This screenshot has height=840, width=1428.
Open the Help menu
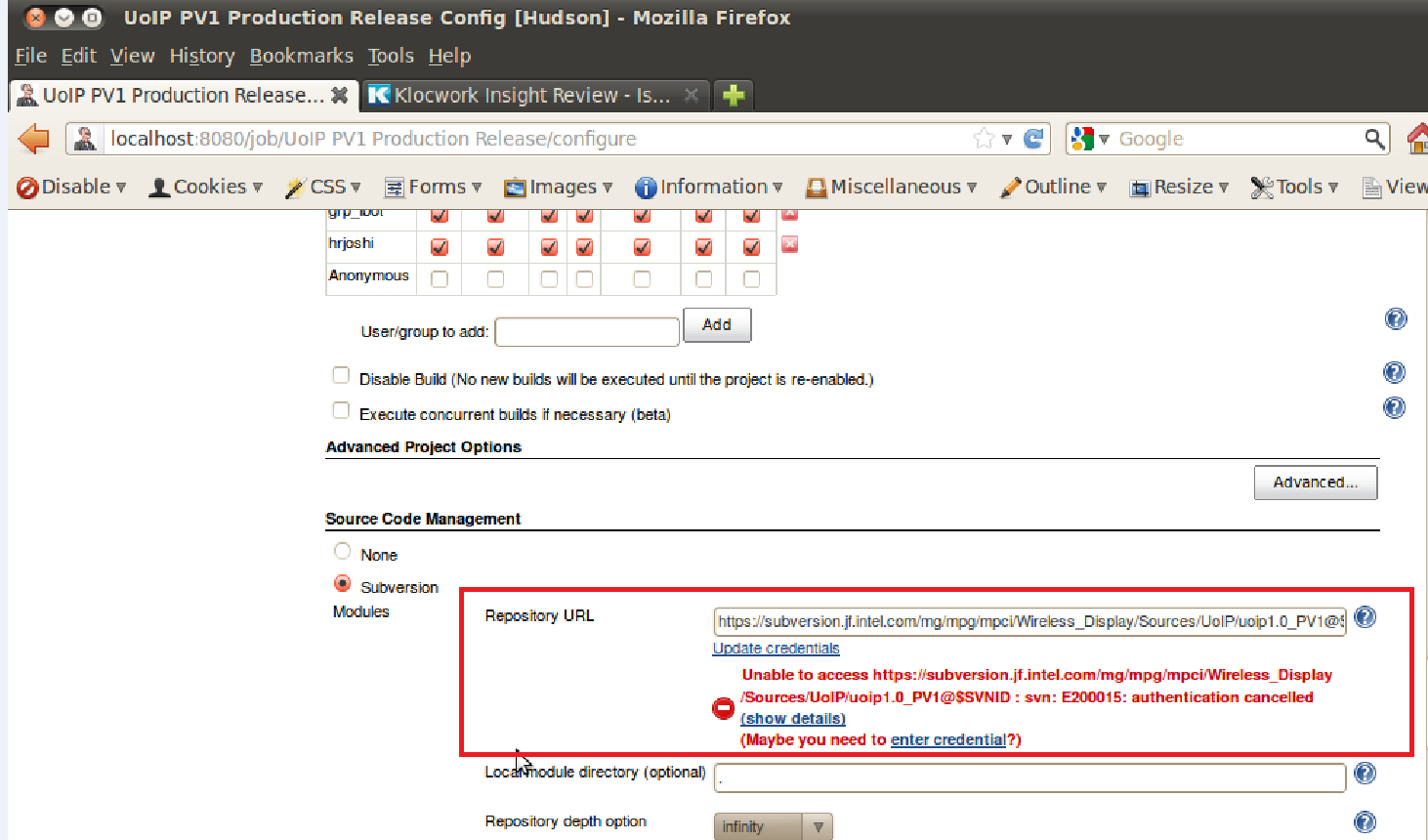449,56
